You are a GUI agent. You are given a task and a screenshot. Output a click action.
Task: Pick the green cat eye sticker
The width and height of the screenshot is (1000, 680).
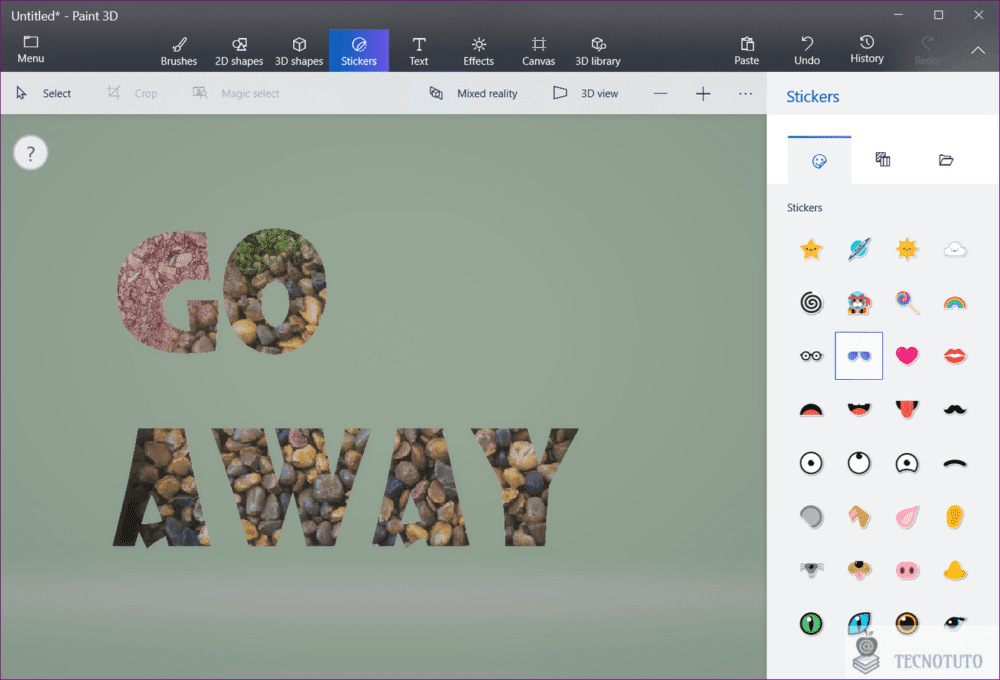click(x=811, y=623)
